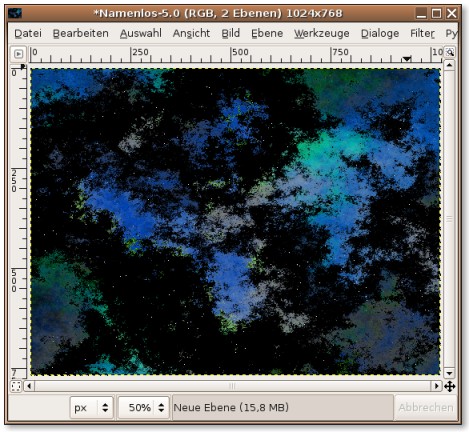Open the Filter menu
This screenshot has height=432, width=469.
coord(422,33)
